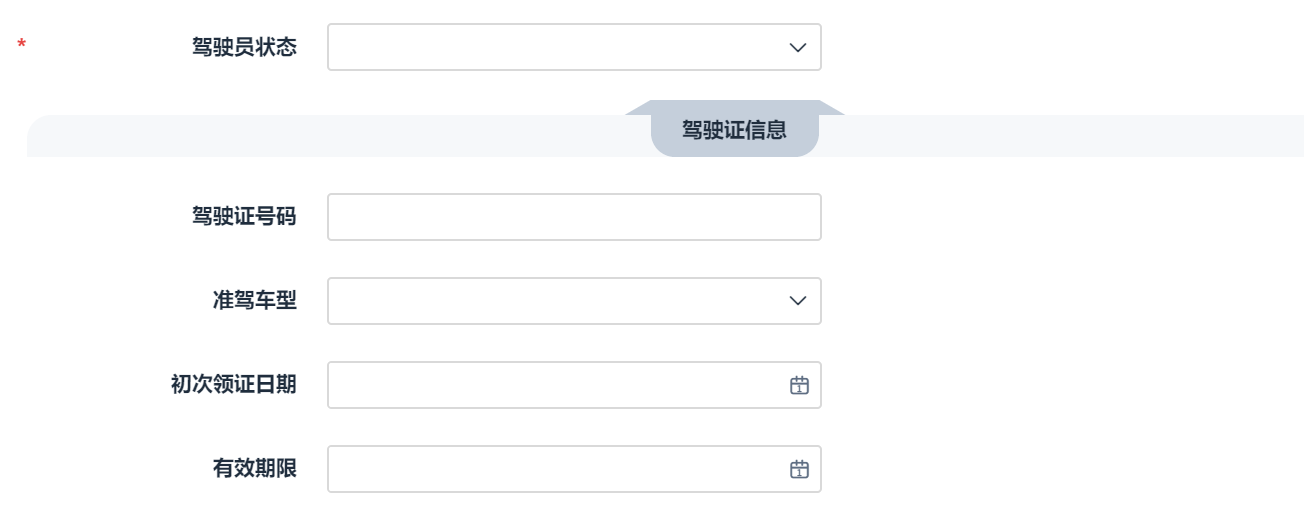Click the calendar icon in 有效期限 field
The height and width of the screenshot is (509, 1304).
[798, 469]
